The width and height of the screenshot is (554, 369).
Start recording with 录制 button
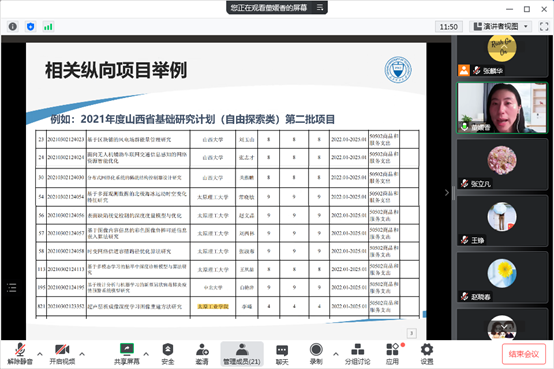pos(316,354)
